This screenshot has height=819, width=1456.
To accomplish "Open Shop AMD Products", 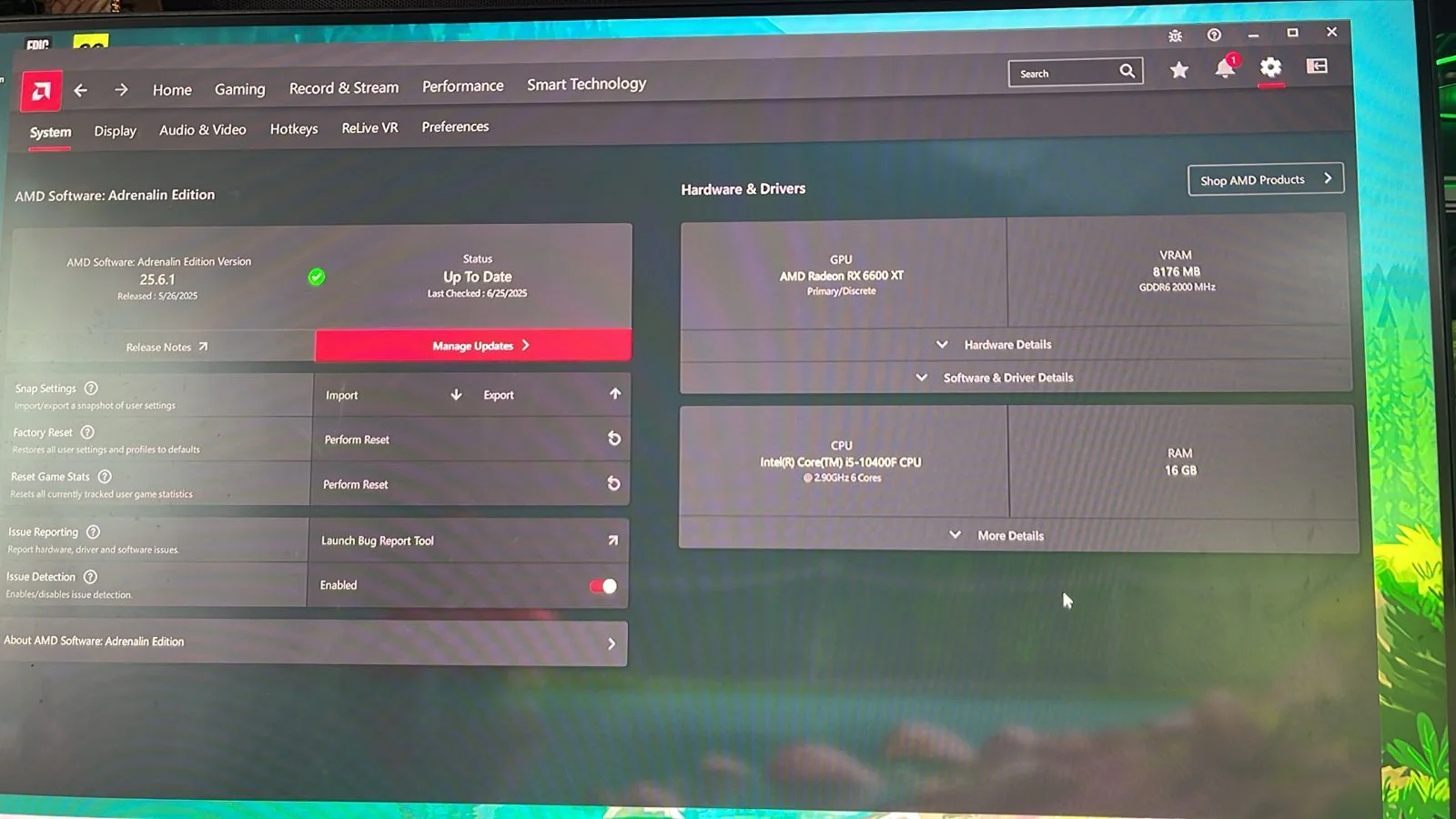I will (1266, 179).
